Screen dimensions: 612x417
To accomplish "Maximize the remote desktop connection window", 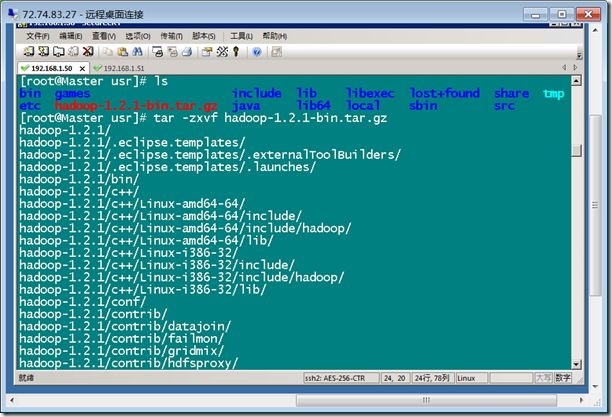I will click(x=562, y=14).
